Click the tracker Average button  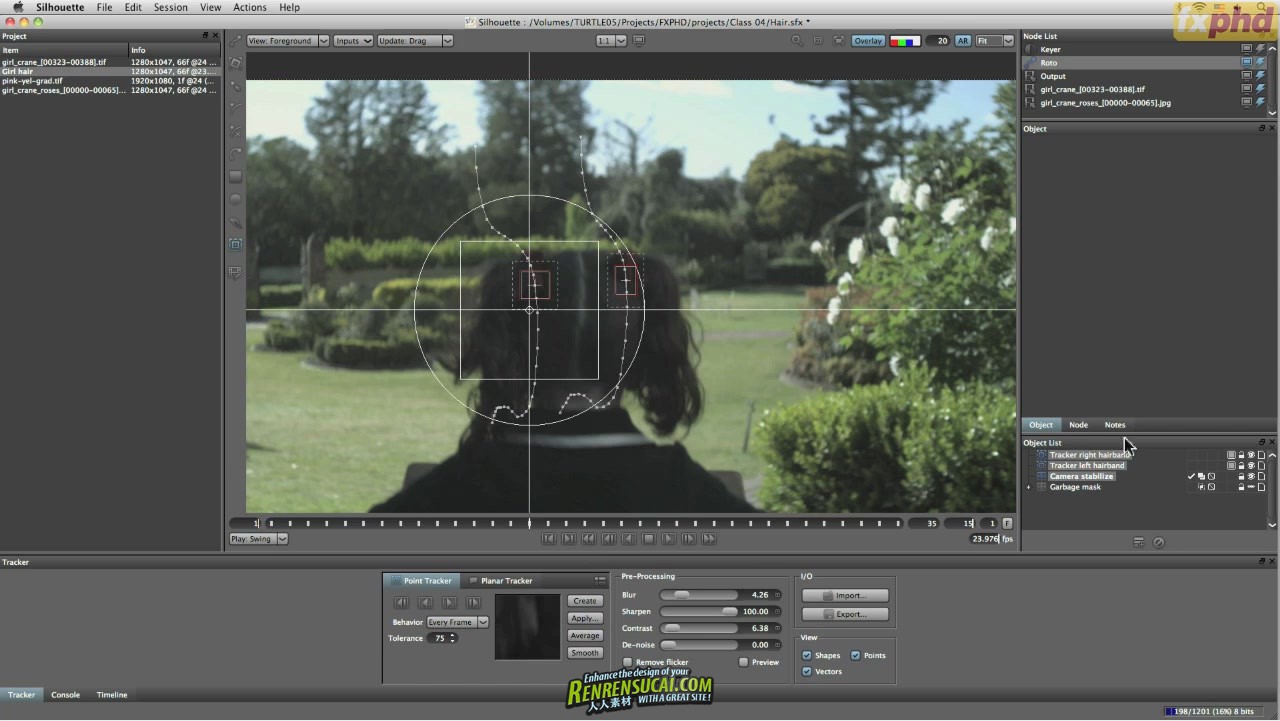585,635
